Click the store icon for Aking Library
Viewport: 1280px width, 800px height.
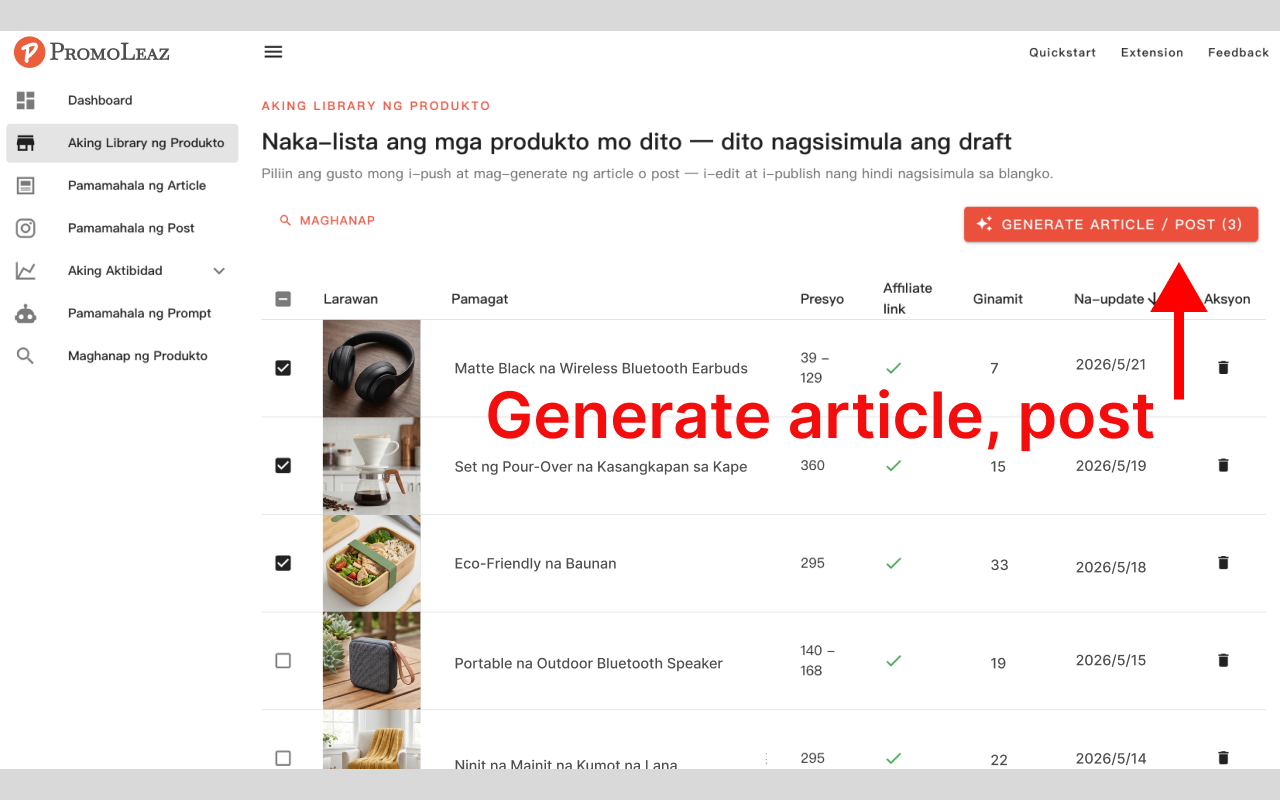click(x=26, y=143)
